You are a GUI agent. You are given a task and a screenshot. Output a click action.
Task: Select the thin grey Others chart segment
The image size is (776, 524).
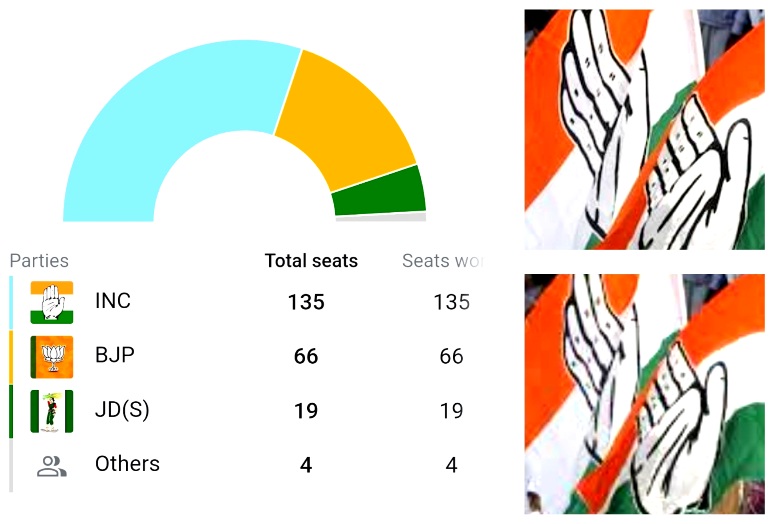[380, 217]
